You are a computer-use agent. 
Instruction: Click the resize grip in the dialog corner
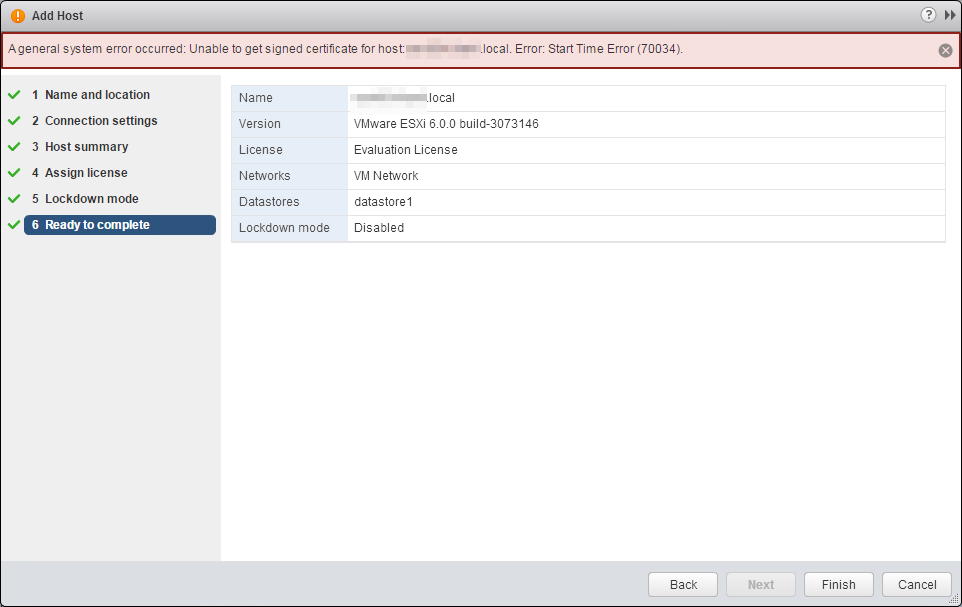coord(954,600)
